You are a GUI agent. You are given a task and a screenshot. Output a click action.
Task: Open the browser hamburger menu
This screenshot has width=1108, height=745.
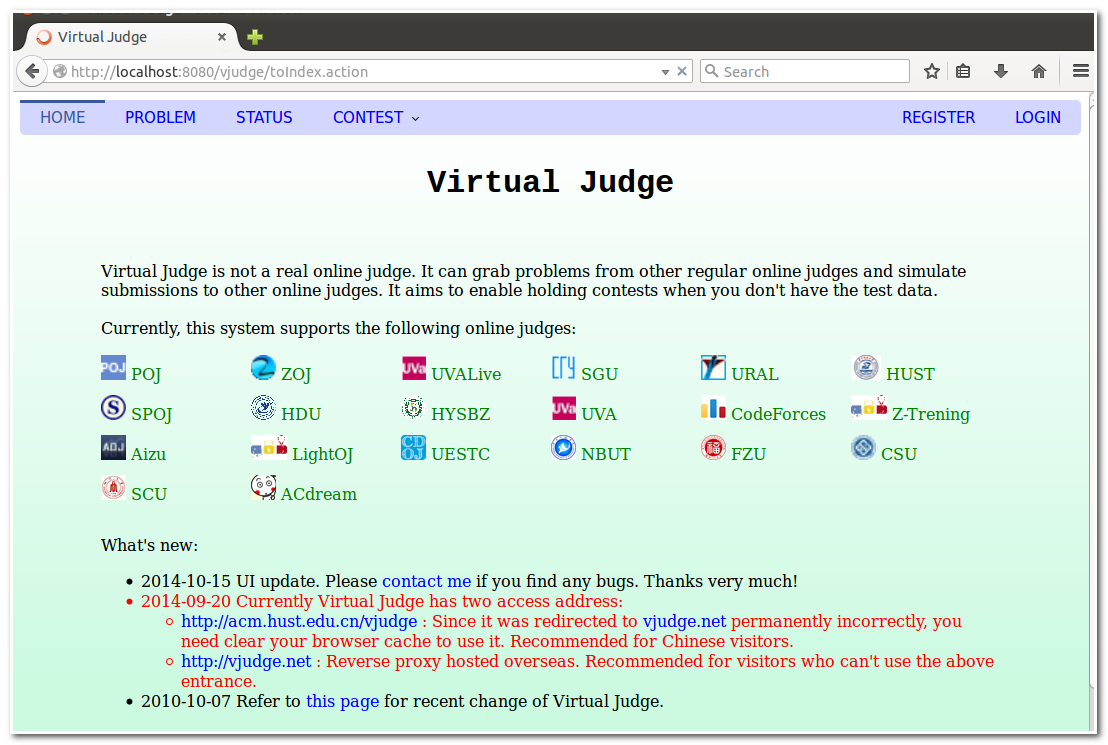1080,71
